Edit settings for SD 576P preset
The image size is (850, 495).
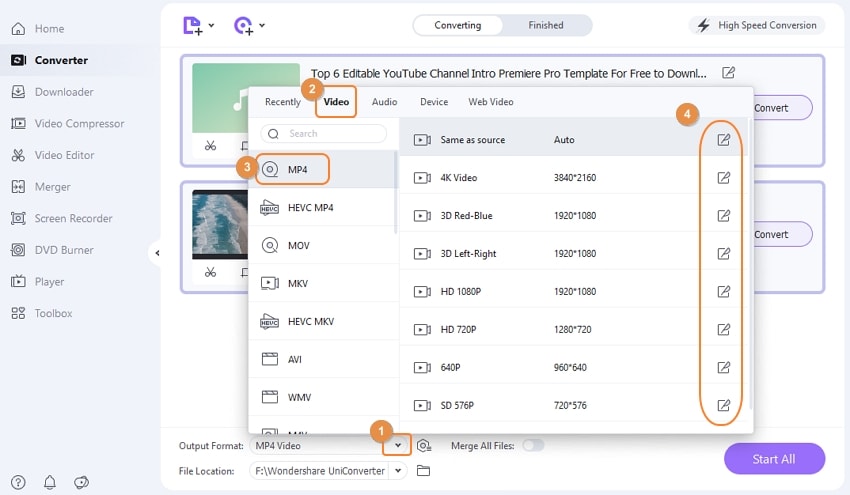click(x=723, y=406)
